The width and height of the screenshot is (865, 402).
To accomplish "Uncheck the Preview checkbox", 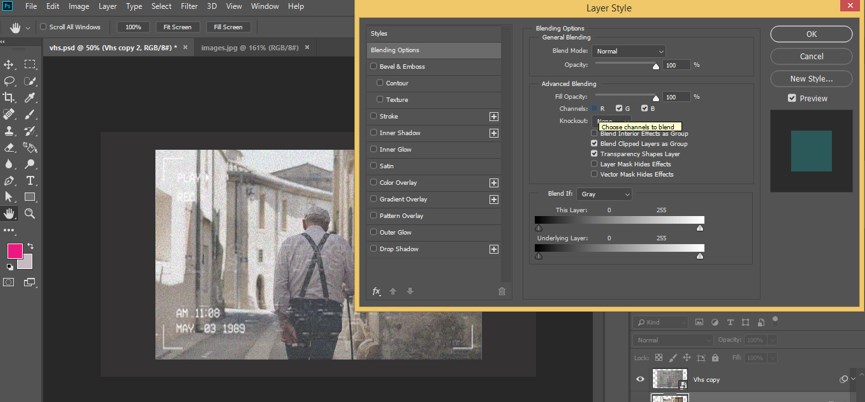I will 792,98.
